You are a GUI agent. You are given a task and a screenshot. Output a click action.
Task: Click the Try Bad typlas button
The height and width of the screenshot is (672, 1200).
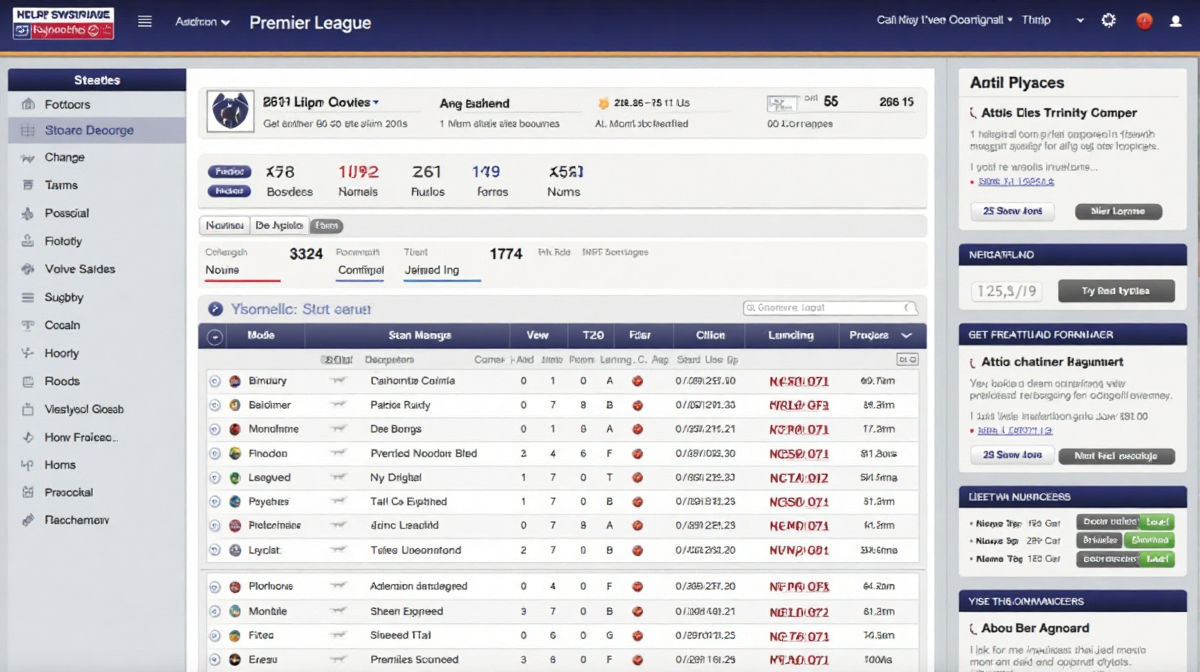[x=1116, y=292]
